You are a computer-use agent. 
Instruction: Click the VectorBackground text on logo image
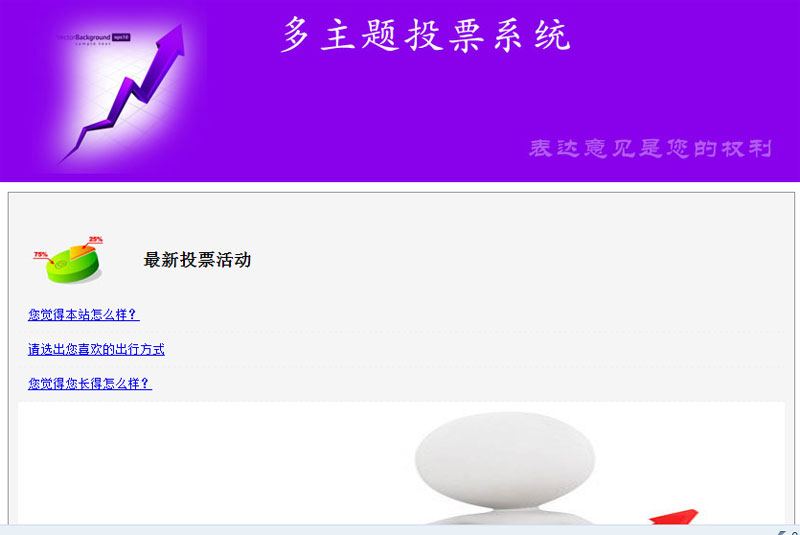pos(84,37)
